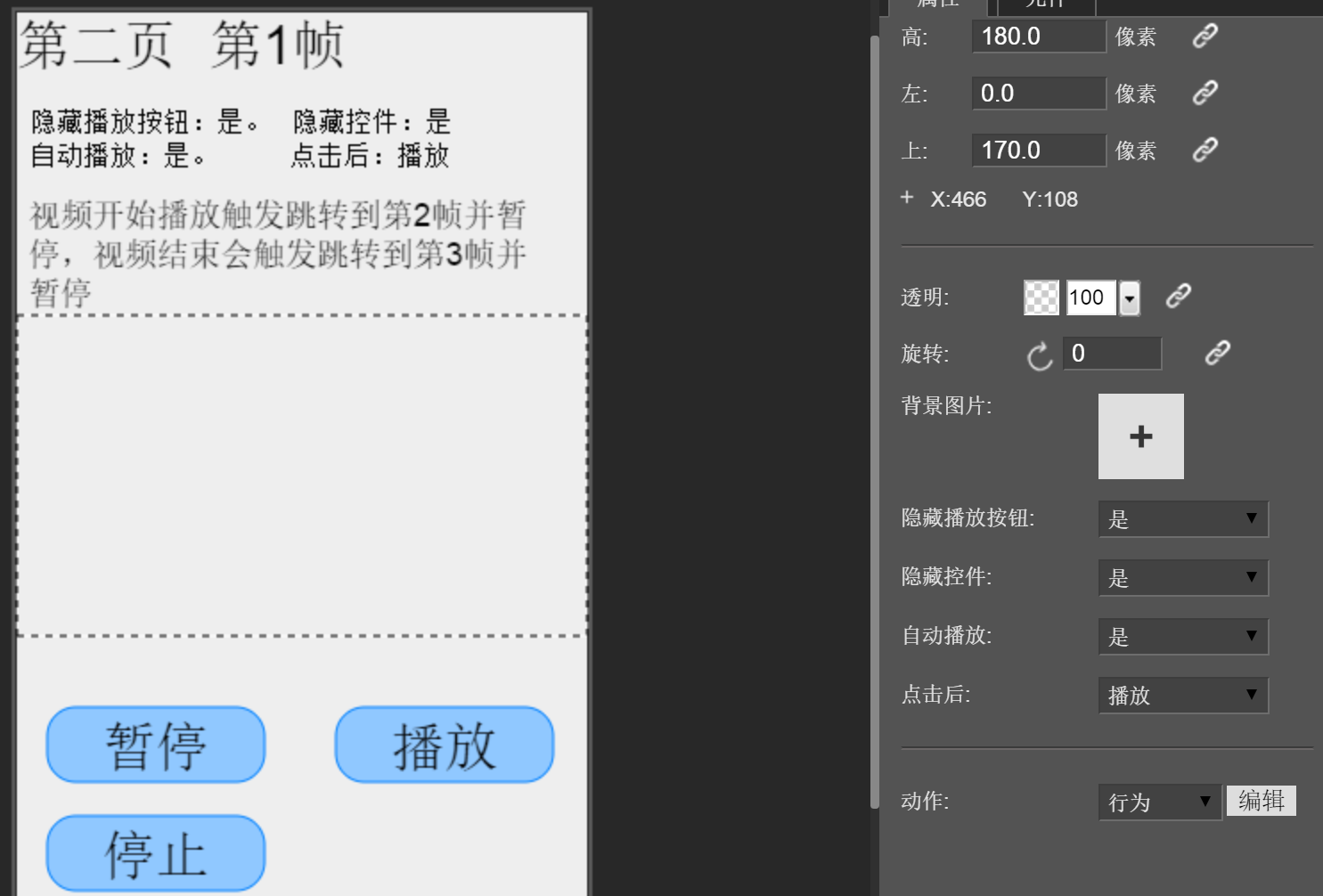The width and height of the screenshot is (1323, 896).
Task: Open the 点击后 dropdown set to 播放
Action: (x=1182, y=696)
